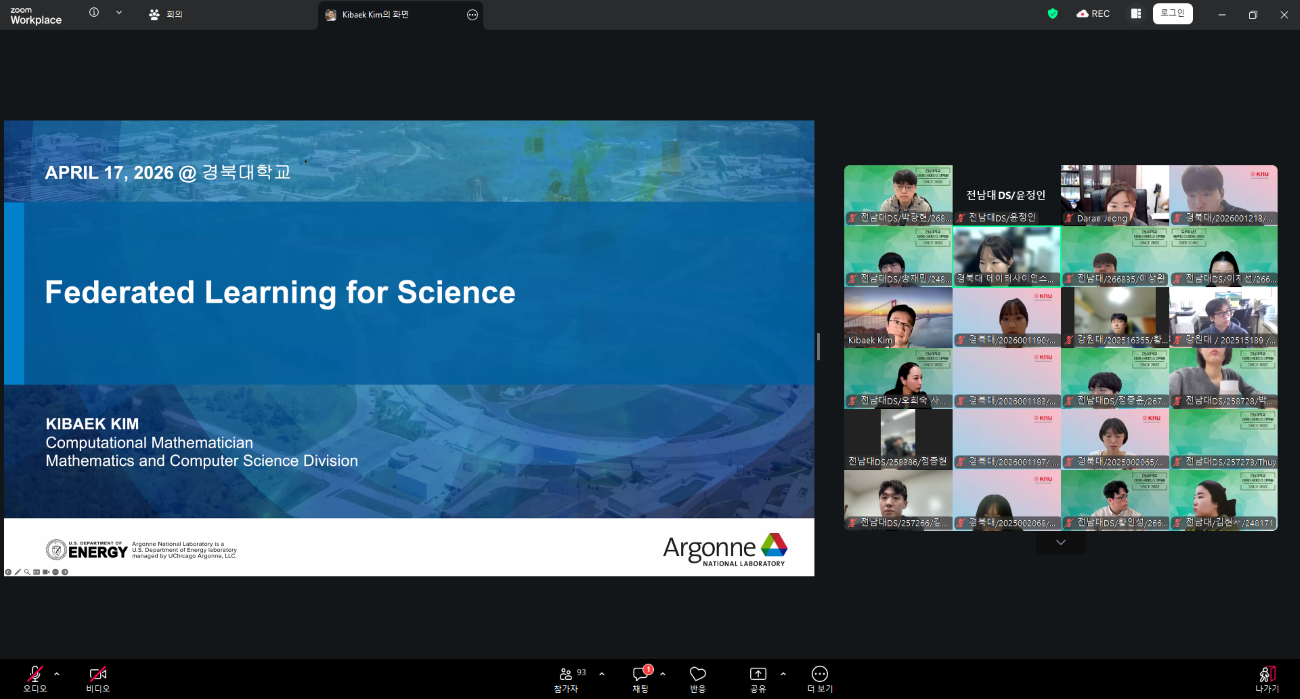Image resolution: width=1300 pixels, height=699 pixels.
Task: Turn on camera with 비디오 button
Action: tap(97, 678)
